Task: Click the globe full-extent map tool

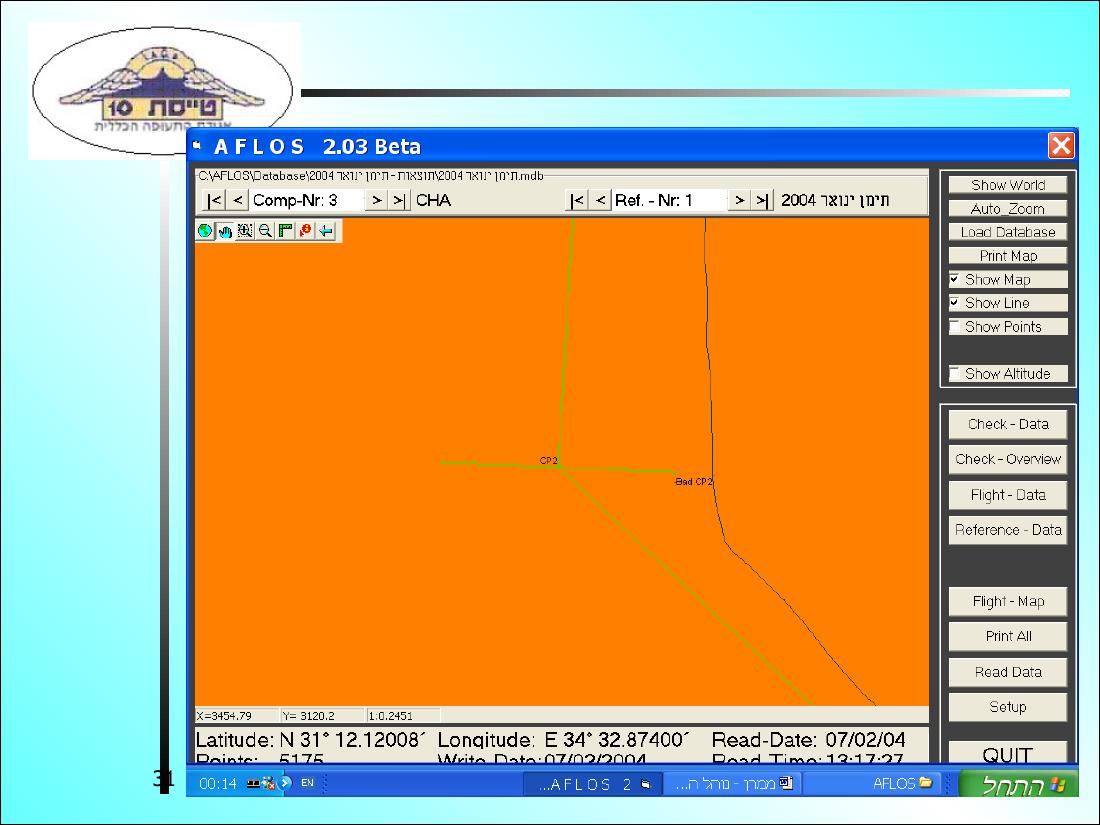Action: point(205,231)
